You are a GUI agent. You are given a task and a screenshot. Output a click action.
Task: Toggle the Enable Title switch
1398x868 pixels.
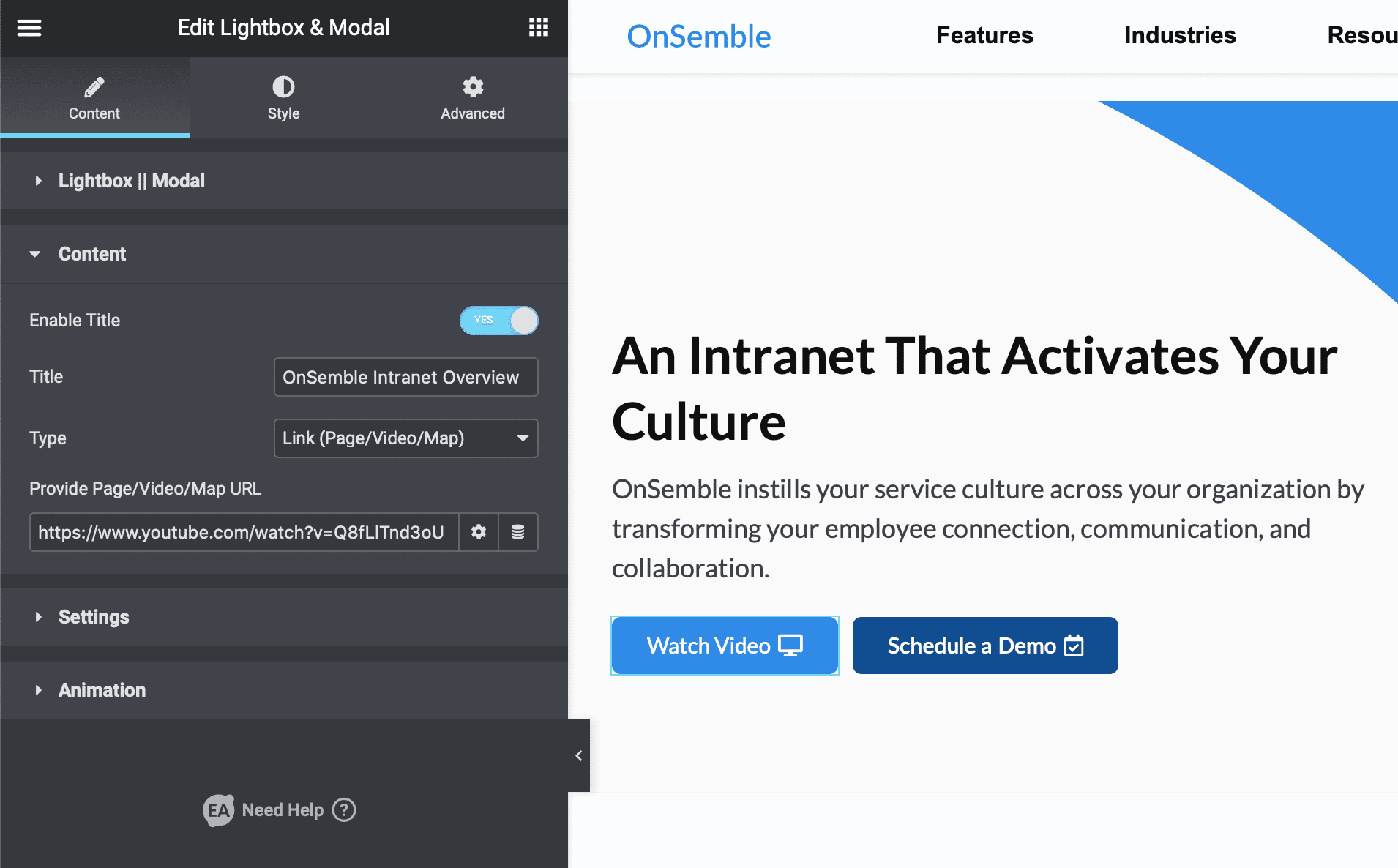click(x=498, y=321)
